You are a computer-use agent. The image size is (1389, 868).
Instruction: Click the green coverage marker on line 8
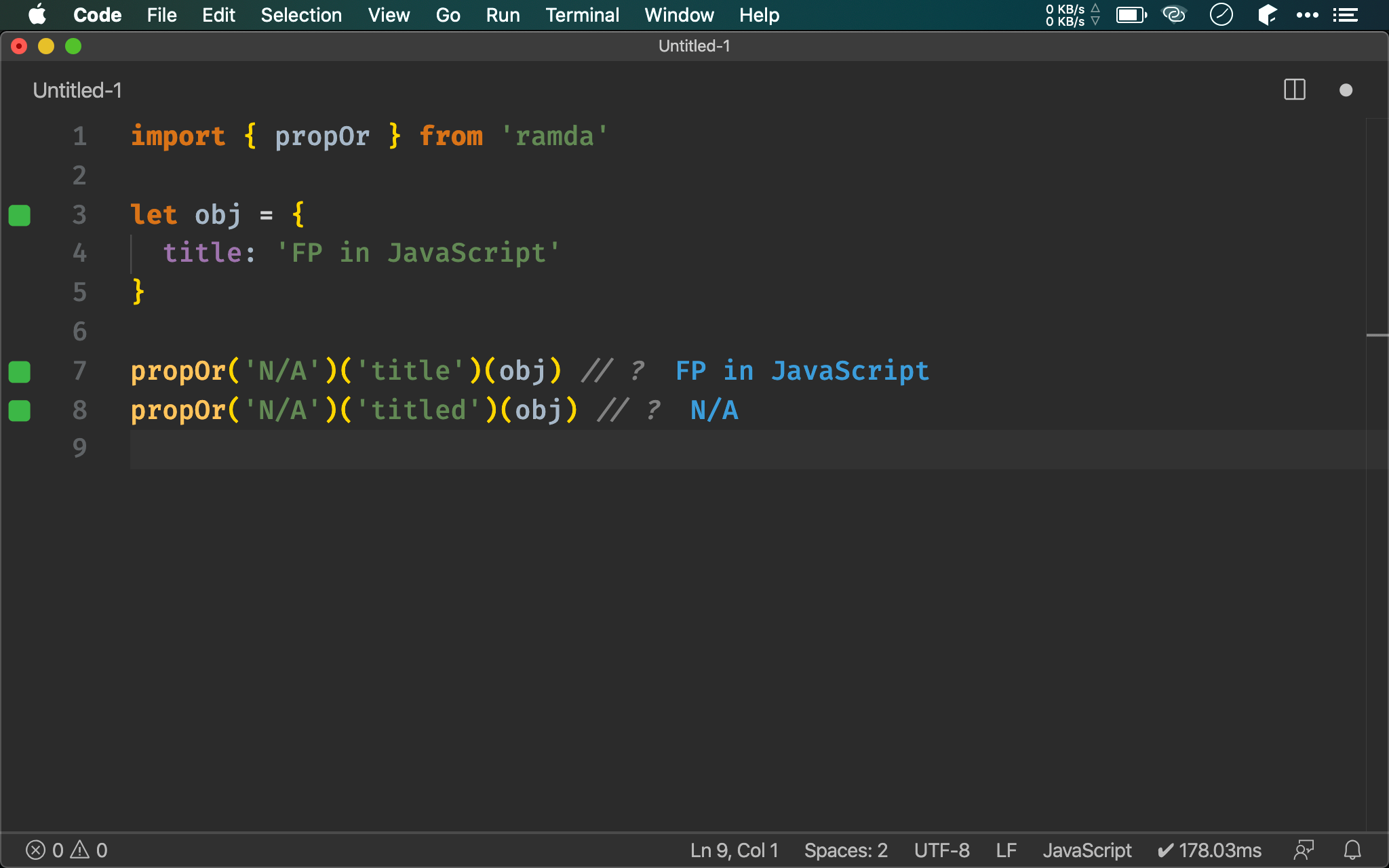(x=20, y=410)
